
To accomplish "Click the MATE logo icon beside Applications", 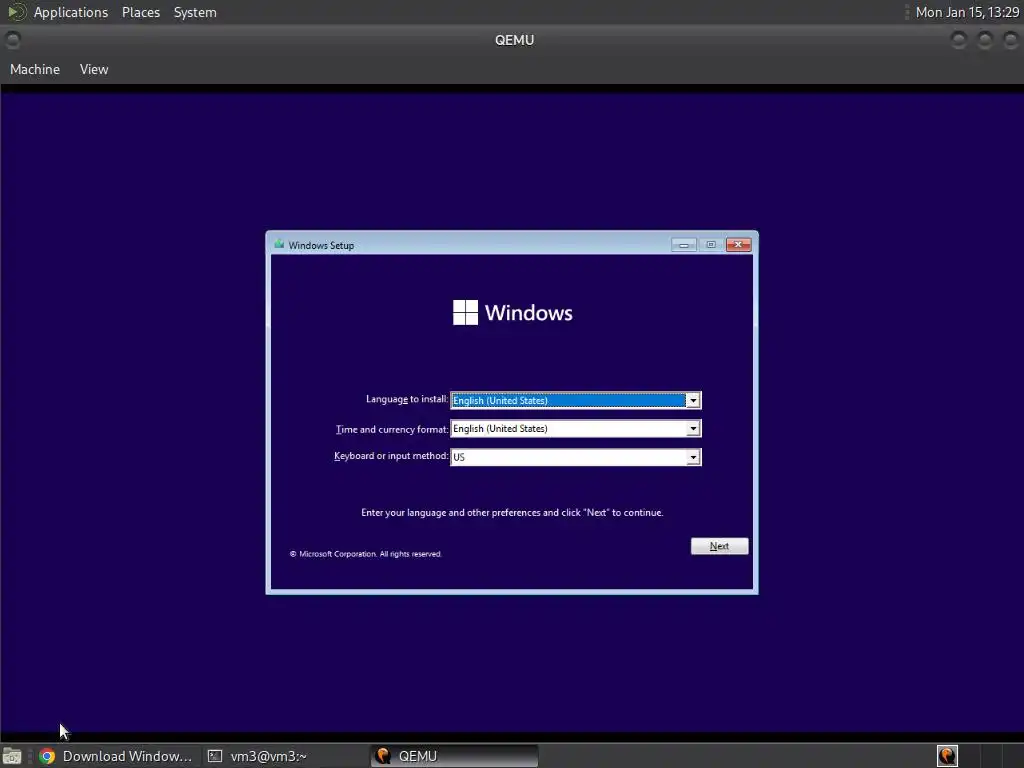I will [16, 12].
